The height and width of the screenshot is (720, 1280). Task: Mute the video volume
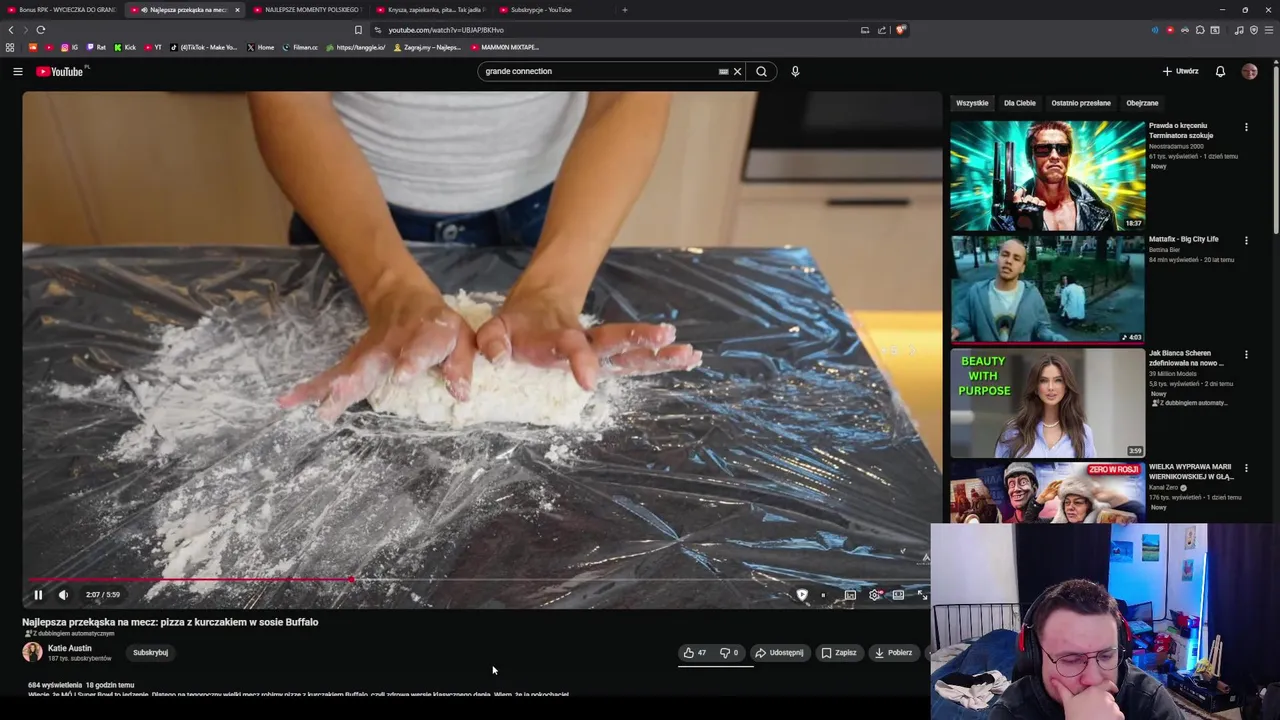(63, 595)
